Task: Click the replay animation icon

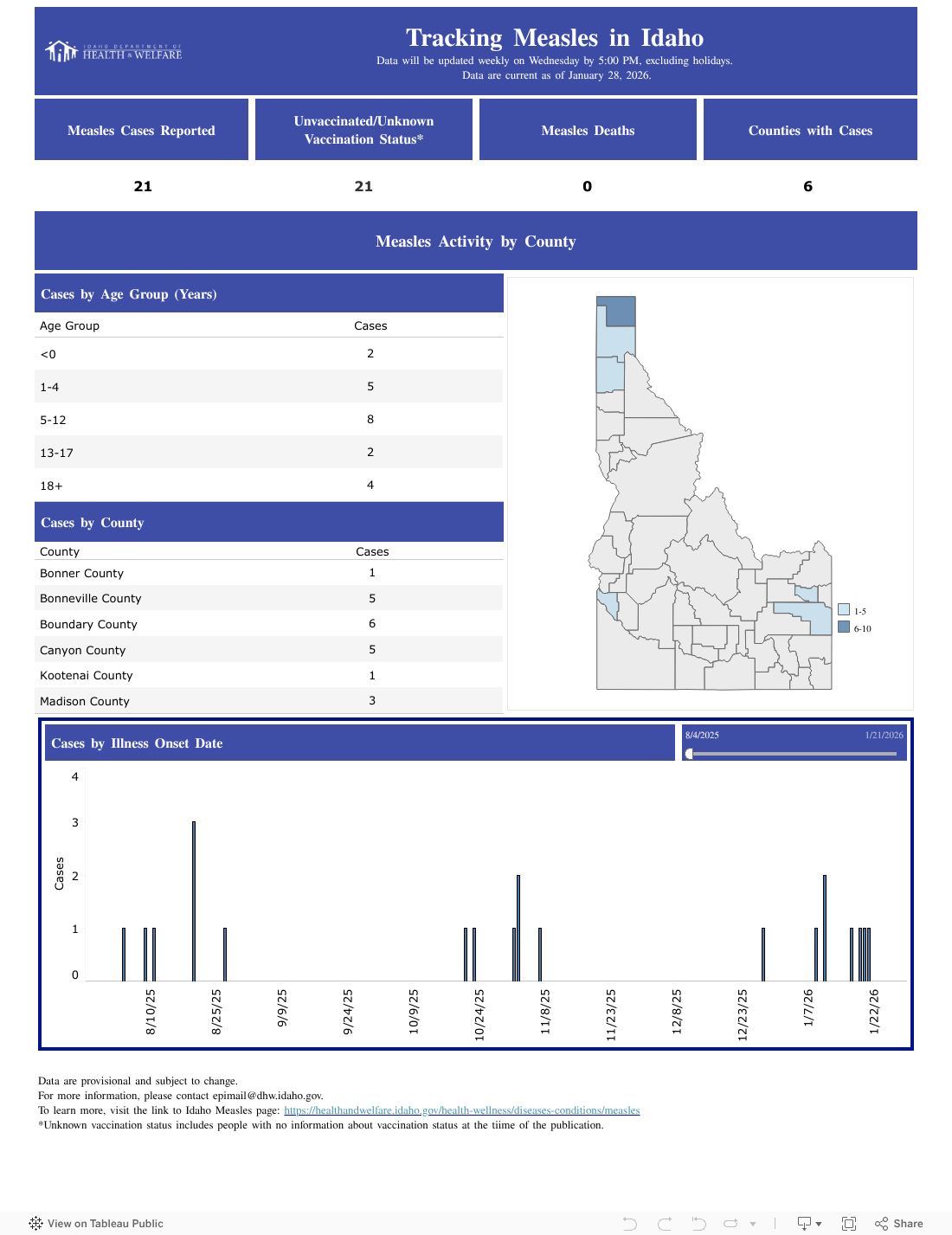Action: pyautogui.click(x=730, y=1223)
